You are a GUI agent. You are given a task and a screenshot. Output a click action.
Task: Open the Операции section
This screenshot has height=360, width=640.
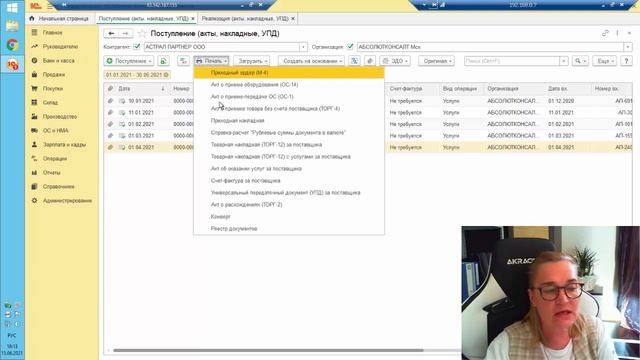[x=55, y=158]
